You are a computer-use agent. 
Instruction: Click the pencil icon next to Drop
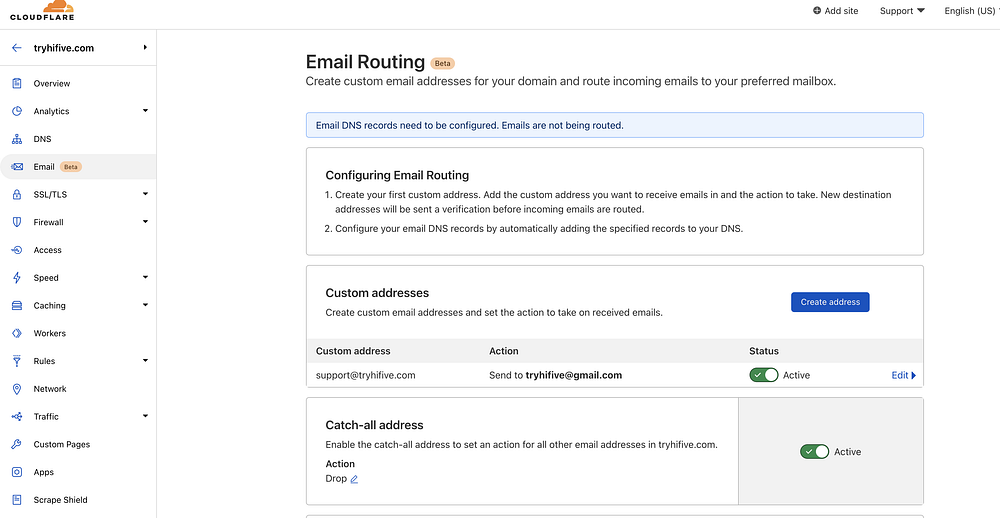(x=354, y=479)
